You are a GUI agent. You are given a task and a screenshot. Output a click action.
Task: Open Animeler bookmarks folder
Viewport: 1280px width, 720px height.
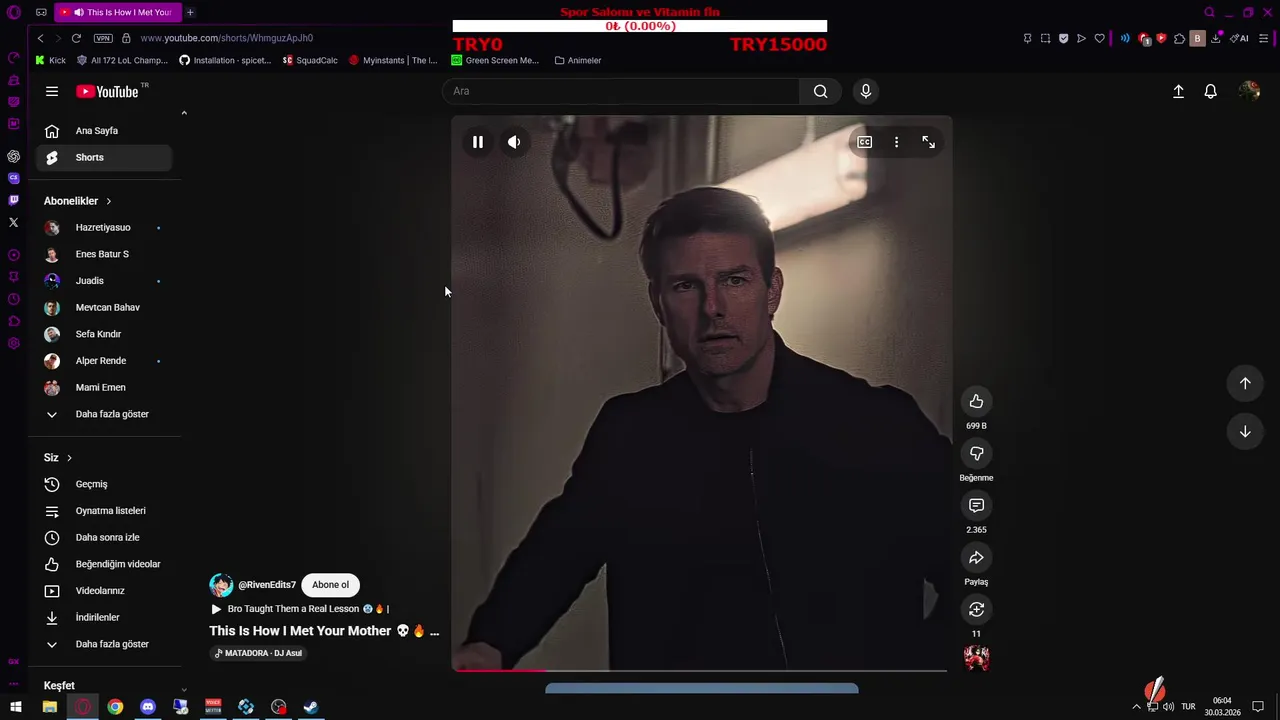(578, 60)
